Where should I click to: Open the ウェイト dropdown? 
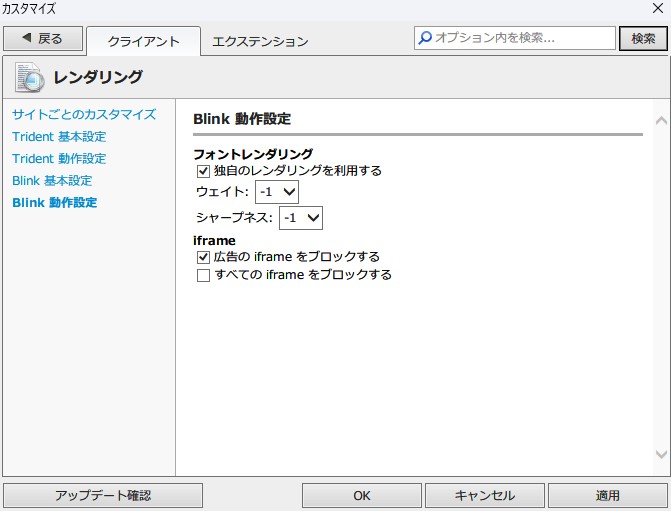(x=276, y=192)
